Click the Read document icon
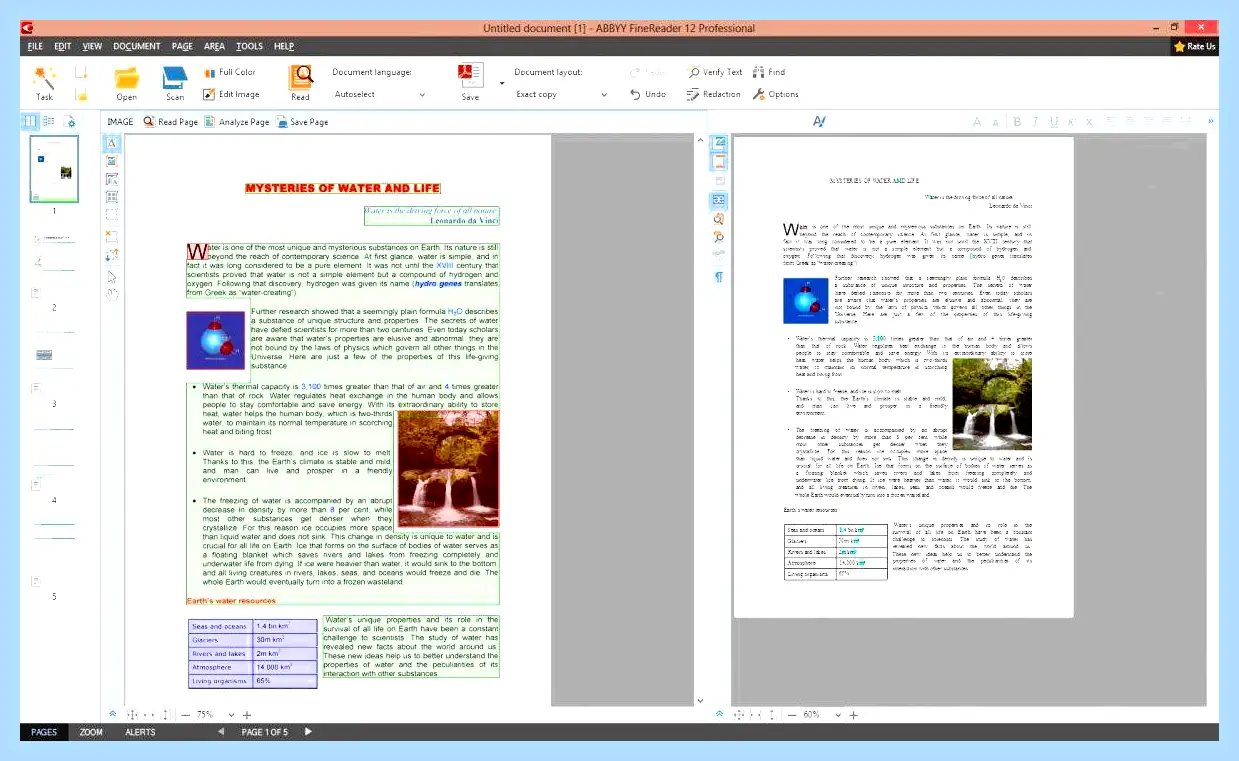The image size is (1239, 761). 300,78
